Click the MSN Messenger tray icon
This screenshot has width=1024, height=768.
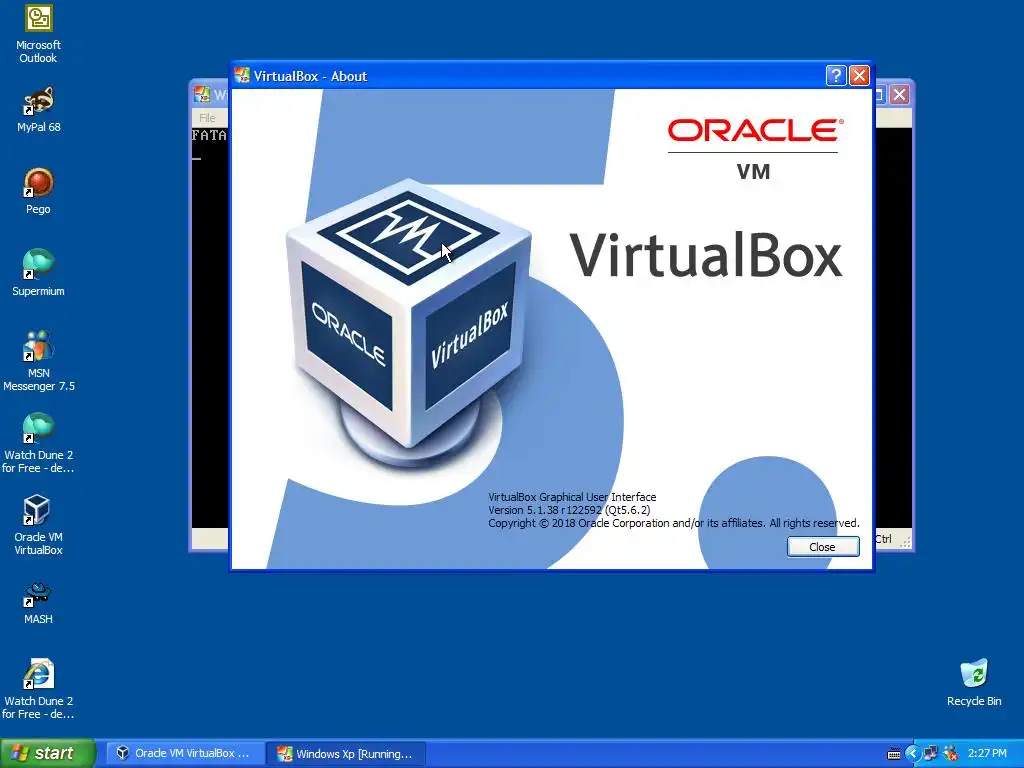pyautogui.click(x=950, y=754)
